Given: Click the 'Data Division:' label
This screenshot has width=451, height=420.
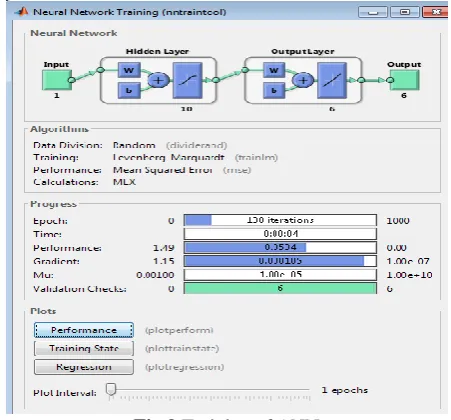Looking at the screenshot, I should 68,145.
